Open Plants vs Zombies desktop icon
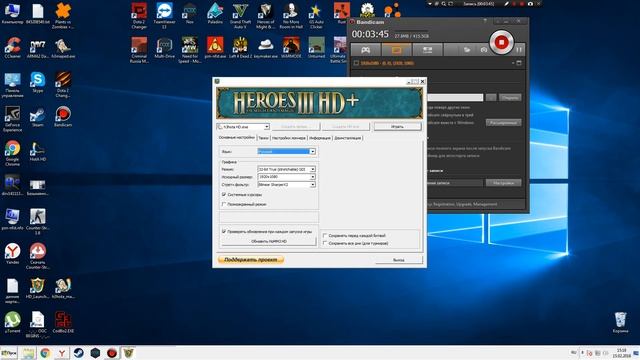Image resolution: width=640 pixels, height=360 pixels. point(63,16)
